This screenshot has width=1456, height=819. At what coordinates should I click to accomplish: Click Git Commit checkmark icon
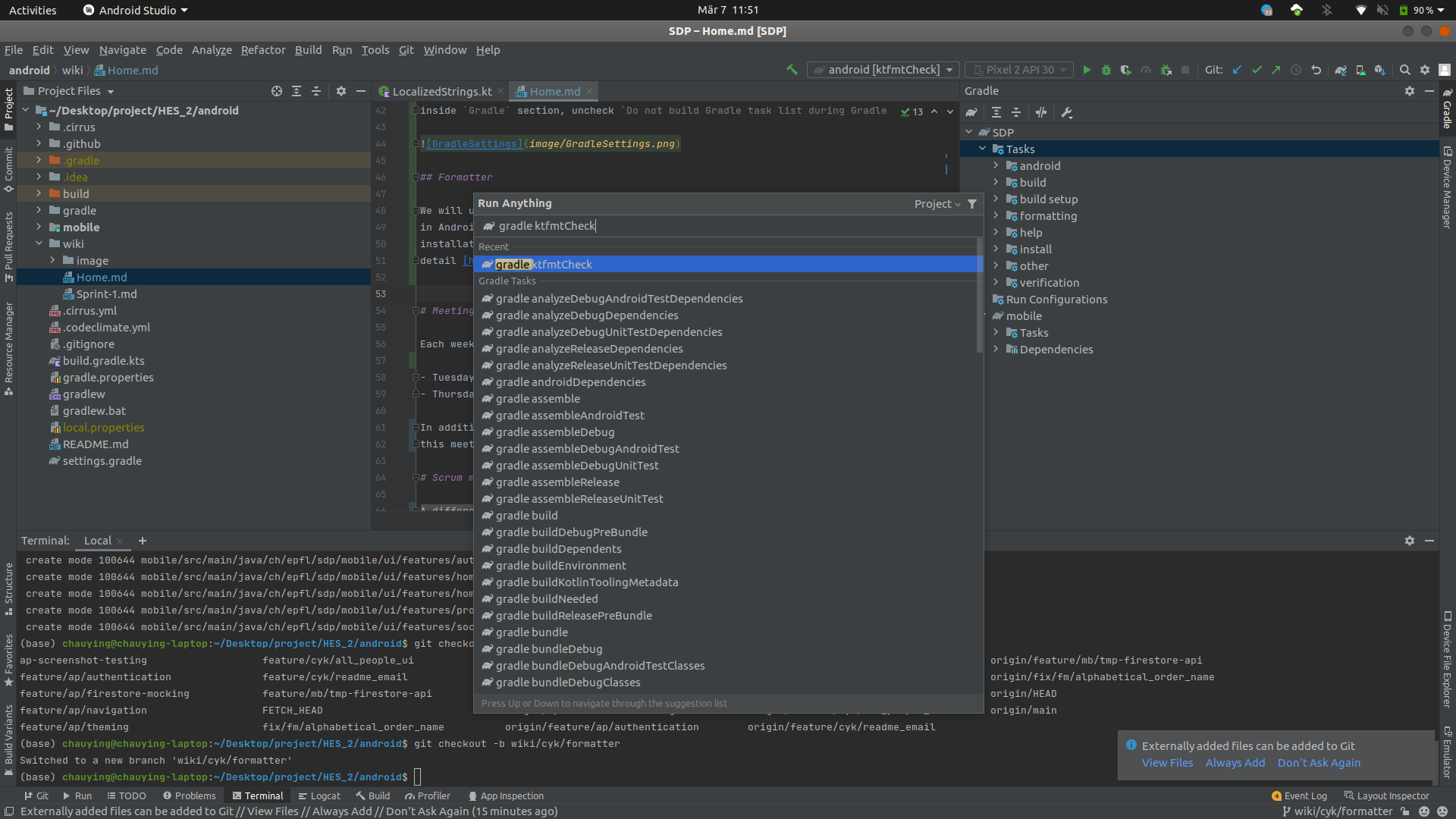point(1257,70)
